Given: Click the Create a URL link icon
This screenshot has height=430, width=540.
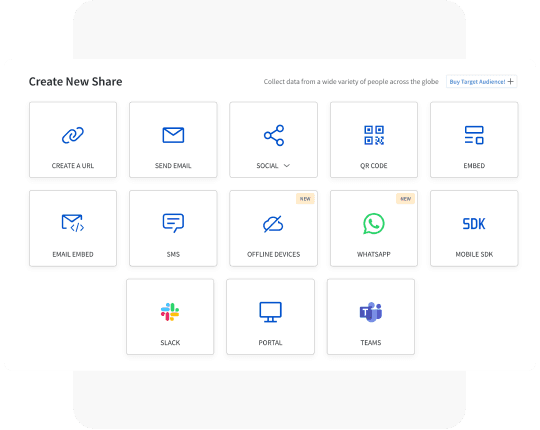Looking at the screenshot, I should (x=73, y=135).
